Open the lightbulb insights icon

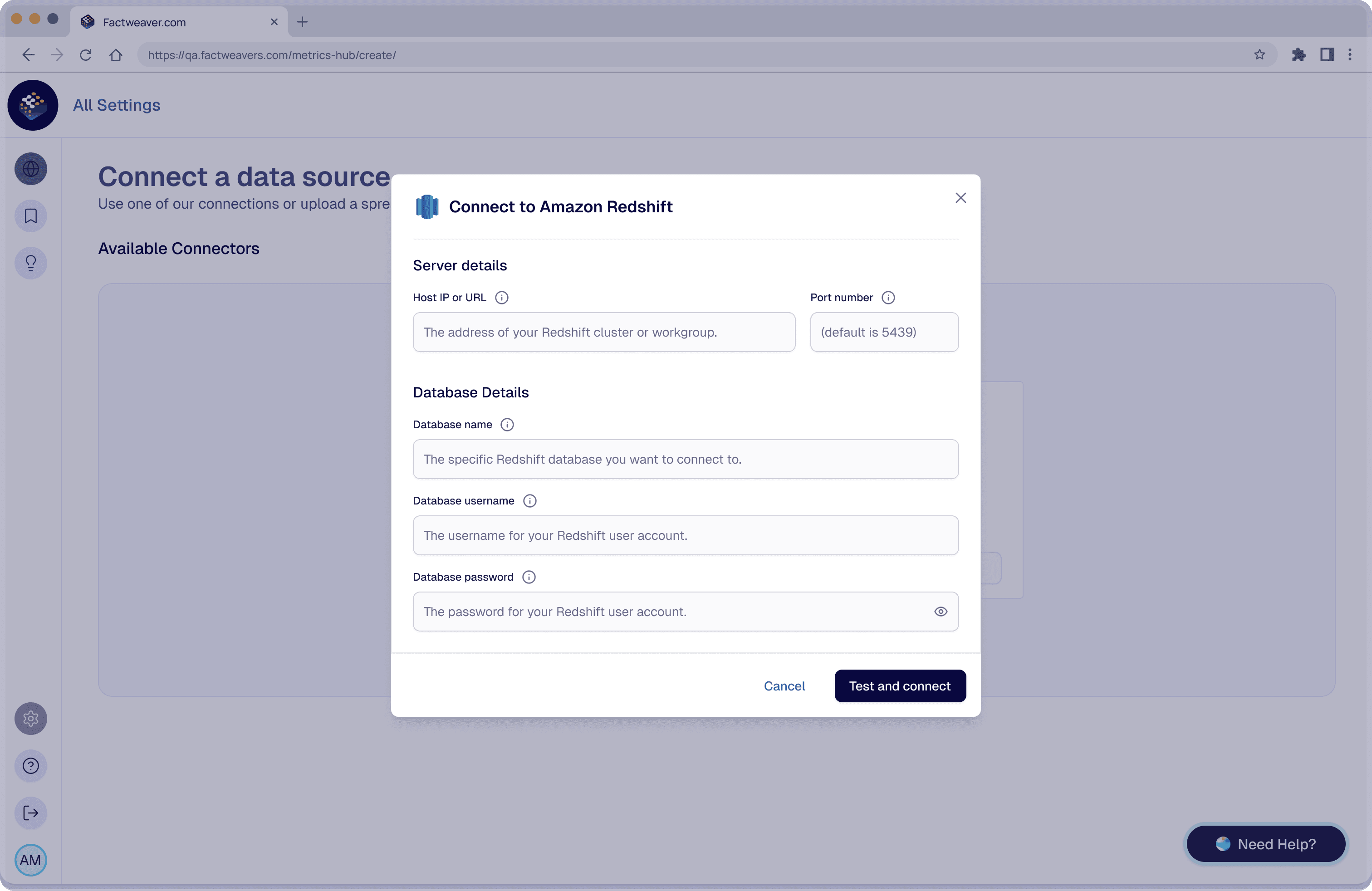click(30, 264)
